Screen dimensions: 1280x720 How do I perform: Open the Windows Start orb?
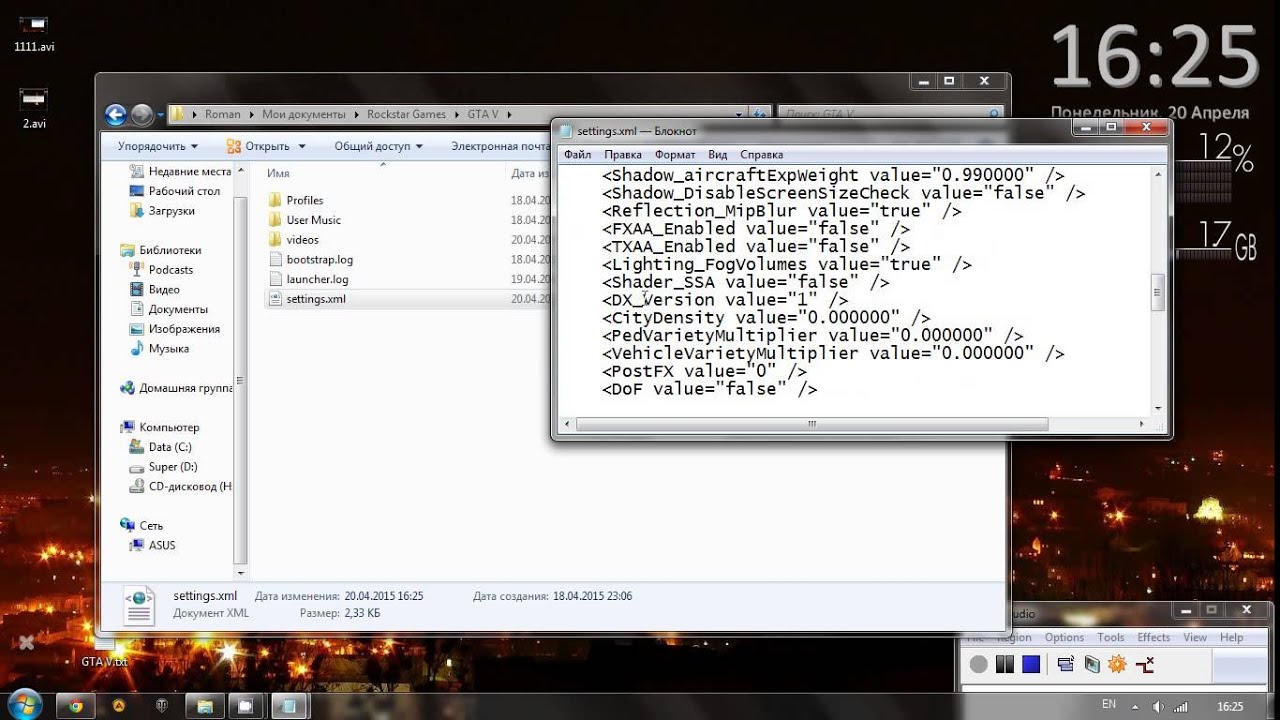click(24, 704)
